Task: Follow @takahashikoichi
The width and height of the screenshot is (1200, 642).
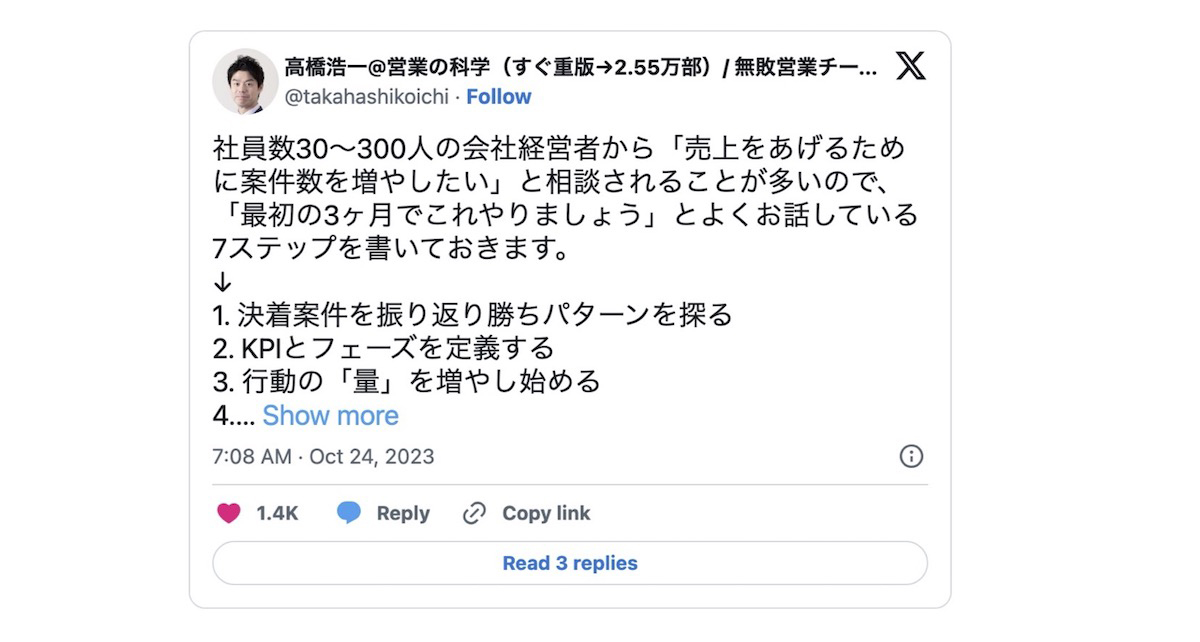Action: point(499,97)
